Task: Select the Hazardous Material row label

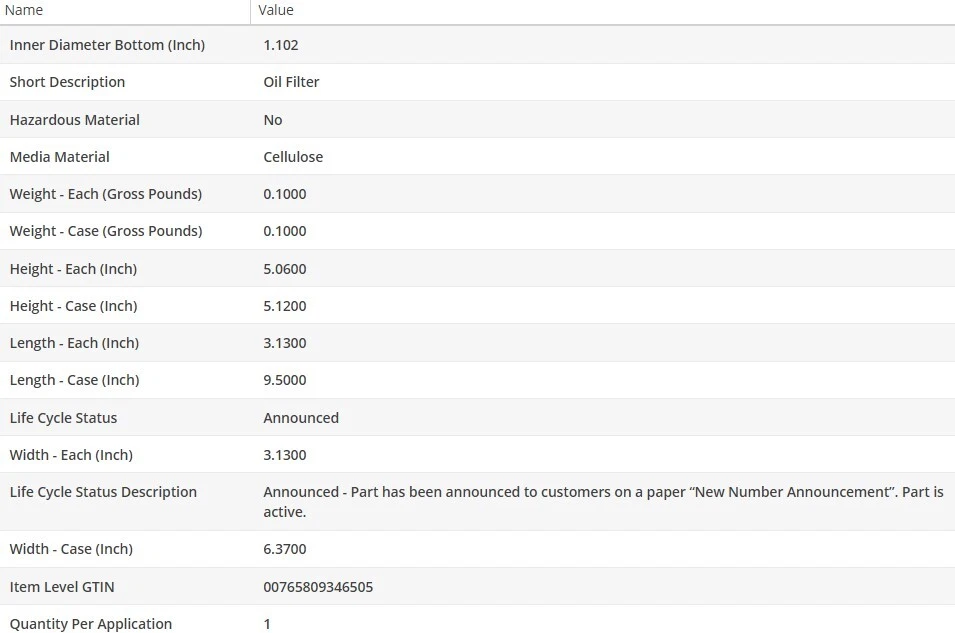Action: click(x=75, y=120)
